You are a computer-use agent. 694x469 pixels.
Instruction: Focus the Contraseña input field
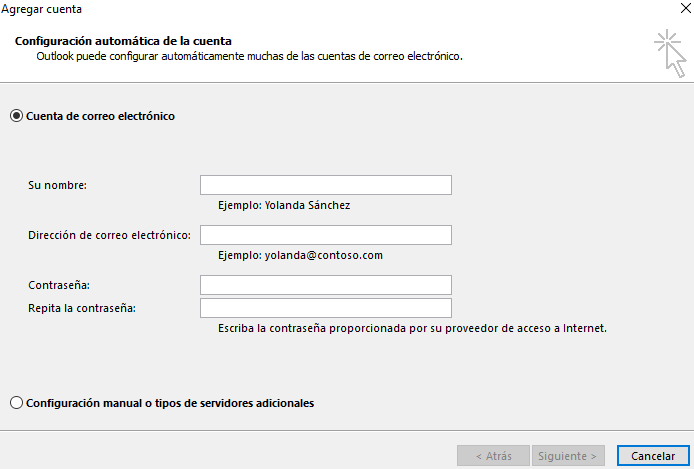point(326,285)
